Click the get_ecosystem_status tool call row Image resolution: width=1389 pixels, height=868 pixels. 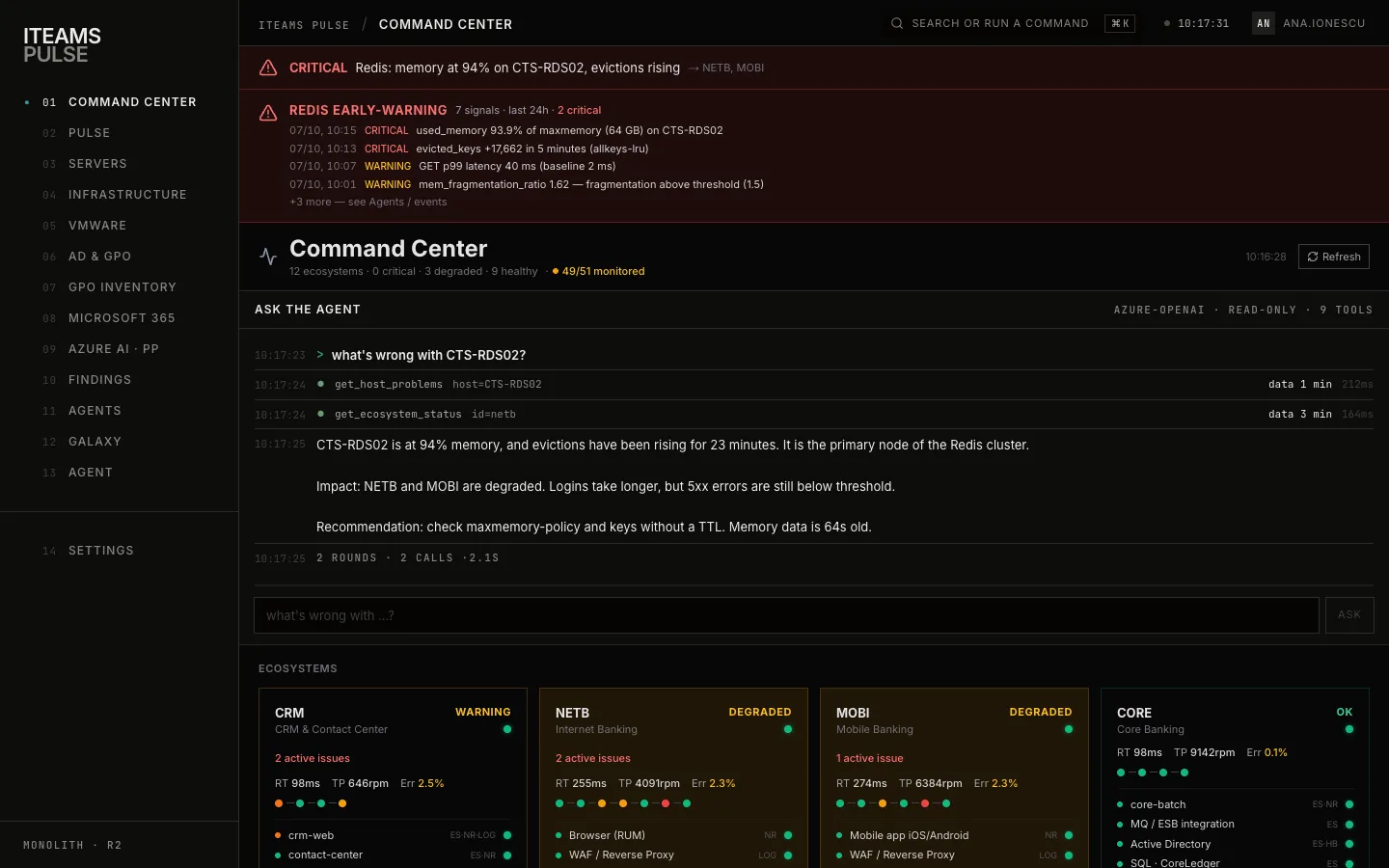click(x=814, y=414)
